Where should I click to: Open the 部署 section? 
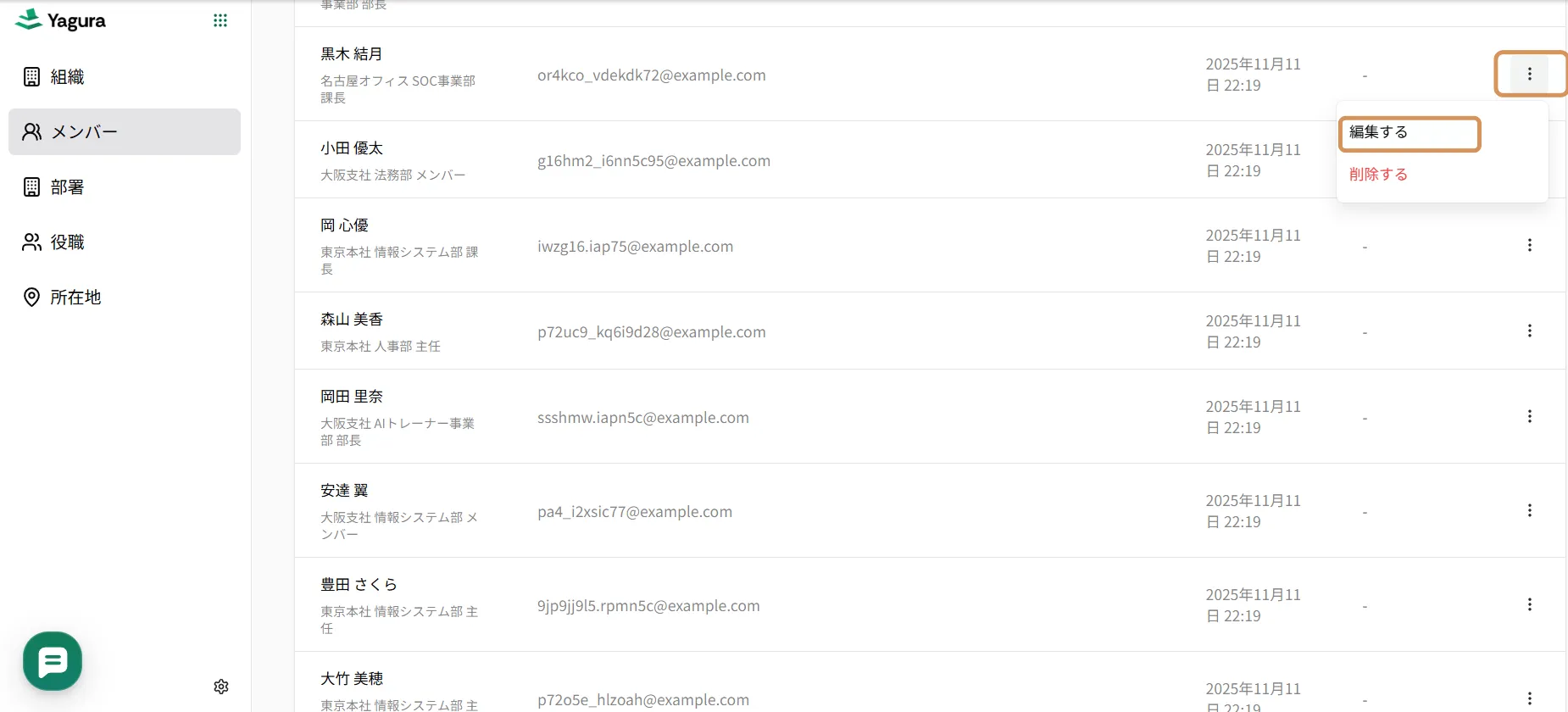125,187
